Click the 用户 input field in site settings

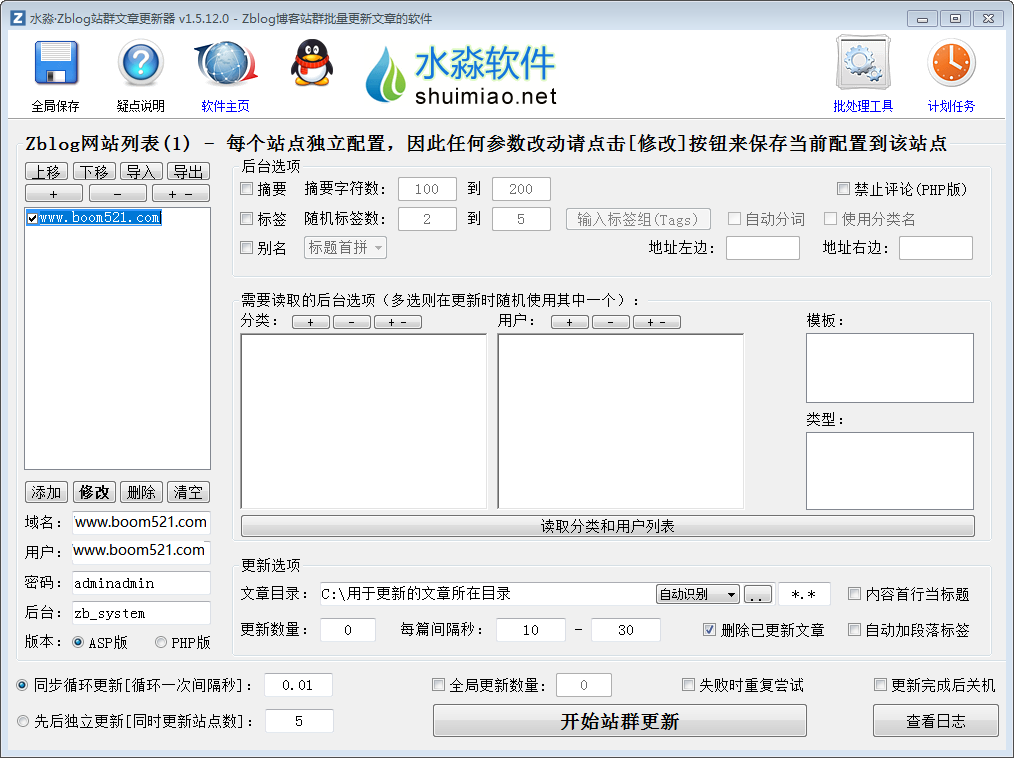[x=141, y=551]
